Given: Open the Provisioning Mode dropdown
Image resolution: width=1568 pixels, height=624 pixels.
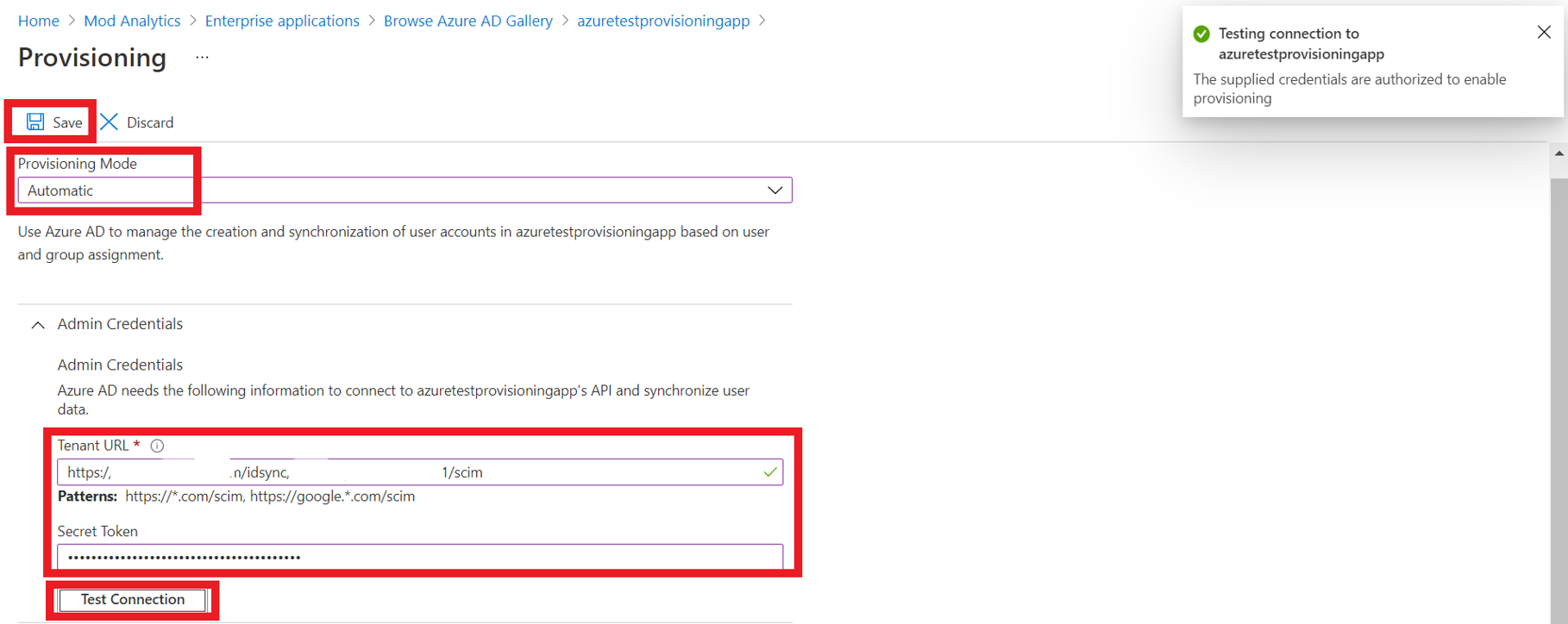Looking at the screenshot, I should pyautogui.click(x=405, y=190).
